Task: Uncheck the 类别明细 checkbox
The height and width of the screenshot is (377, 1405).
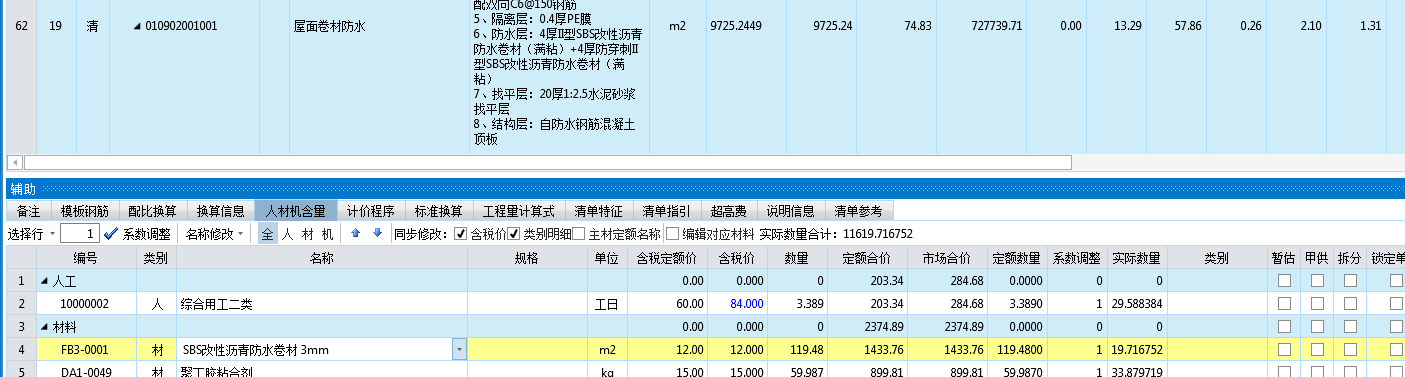Action: tap(514, 234)
